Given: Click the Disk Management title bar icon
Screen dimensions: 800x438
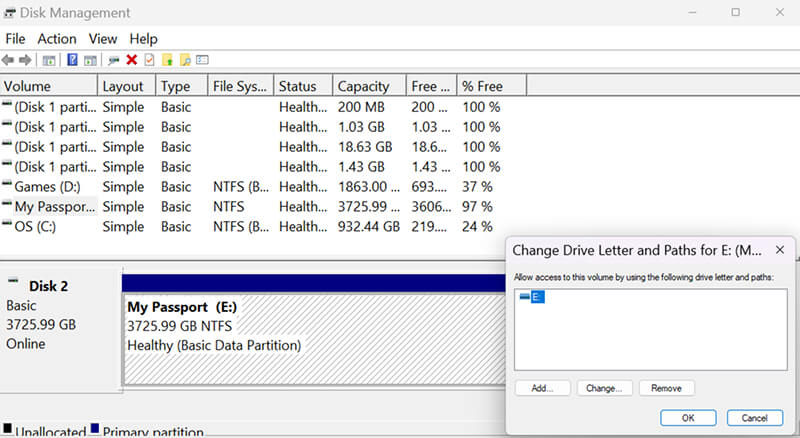Looking at the screenshot, I should pyautogui.click(x=9, y=13).
